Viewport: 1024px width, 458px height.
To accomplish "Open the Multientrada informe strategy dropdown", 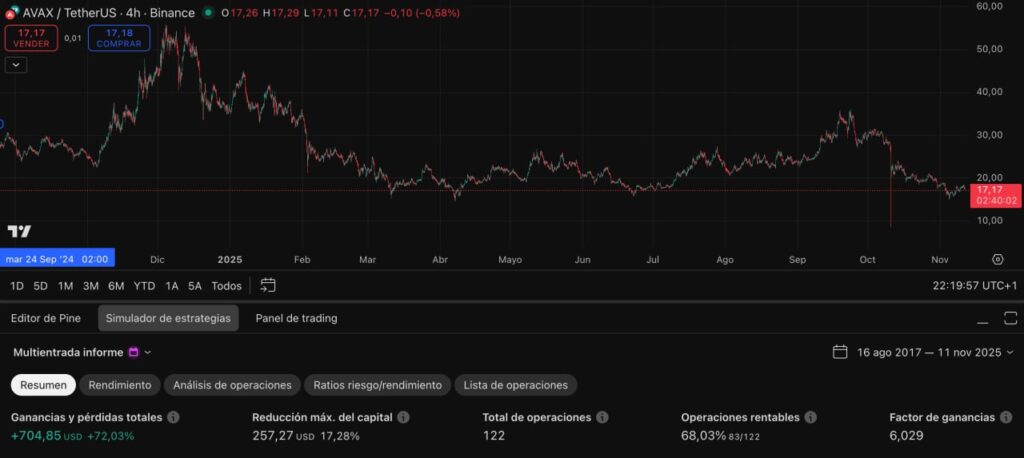I will tap(82, 352).
